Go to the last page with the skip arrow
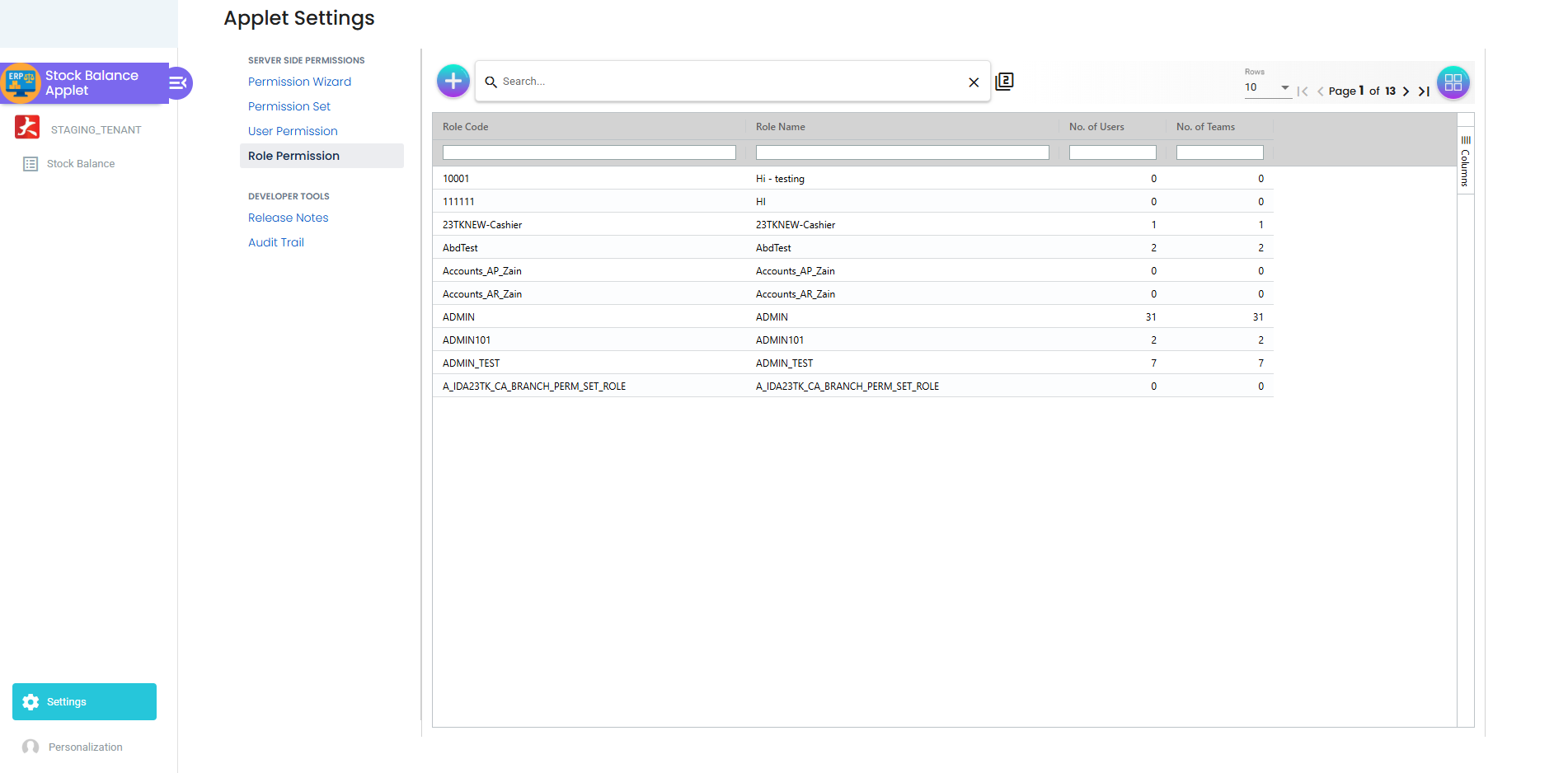Screen dimensions: 1568x773 (x=1424, y=91)
